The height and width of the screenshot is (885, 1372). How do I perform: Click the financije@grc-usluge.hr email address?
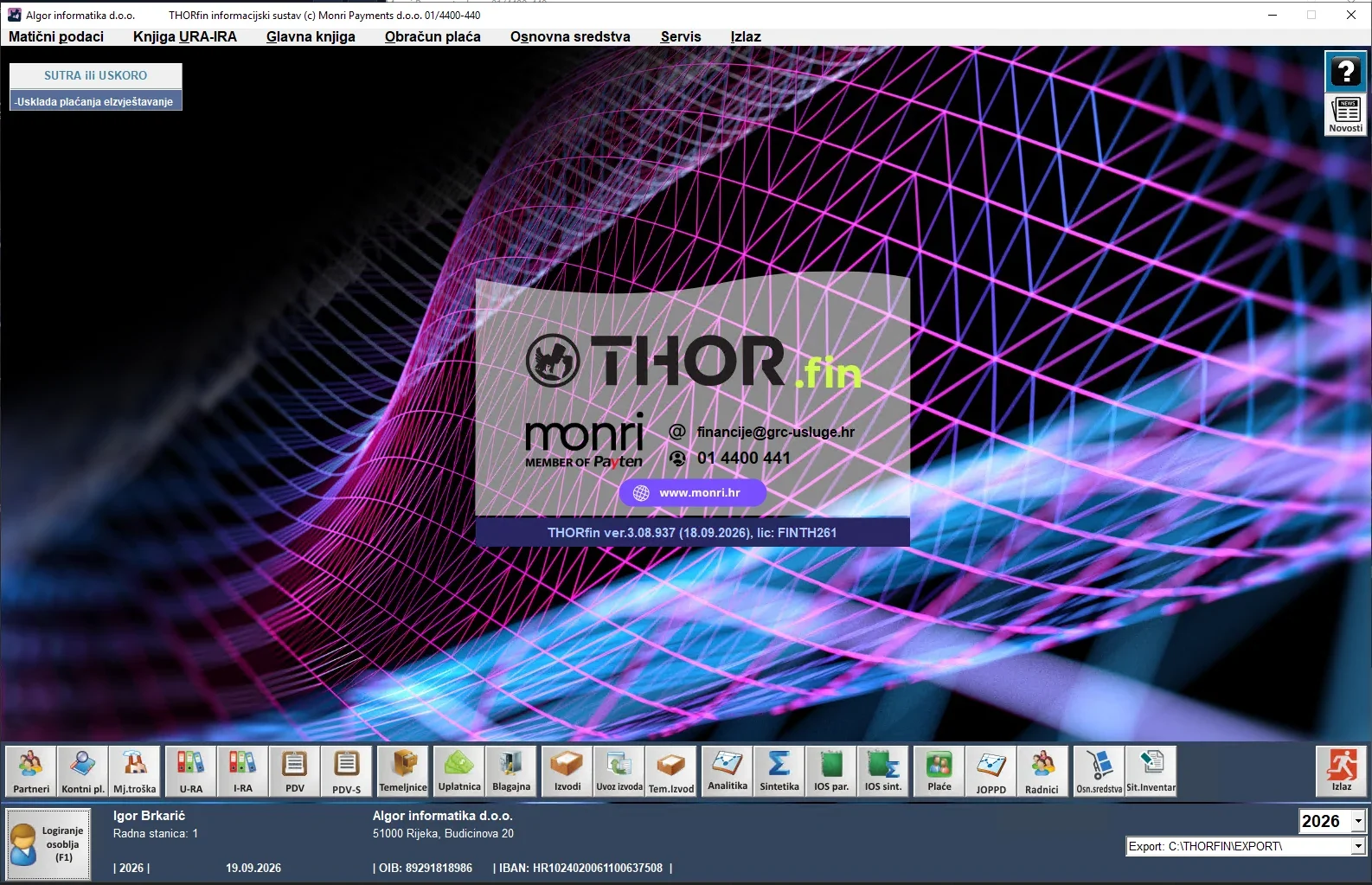[x=776, y=432]
